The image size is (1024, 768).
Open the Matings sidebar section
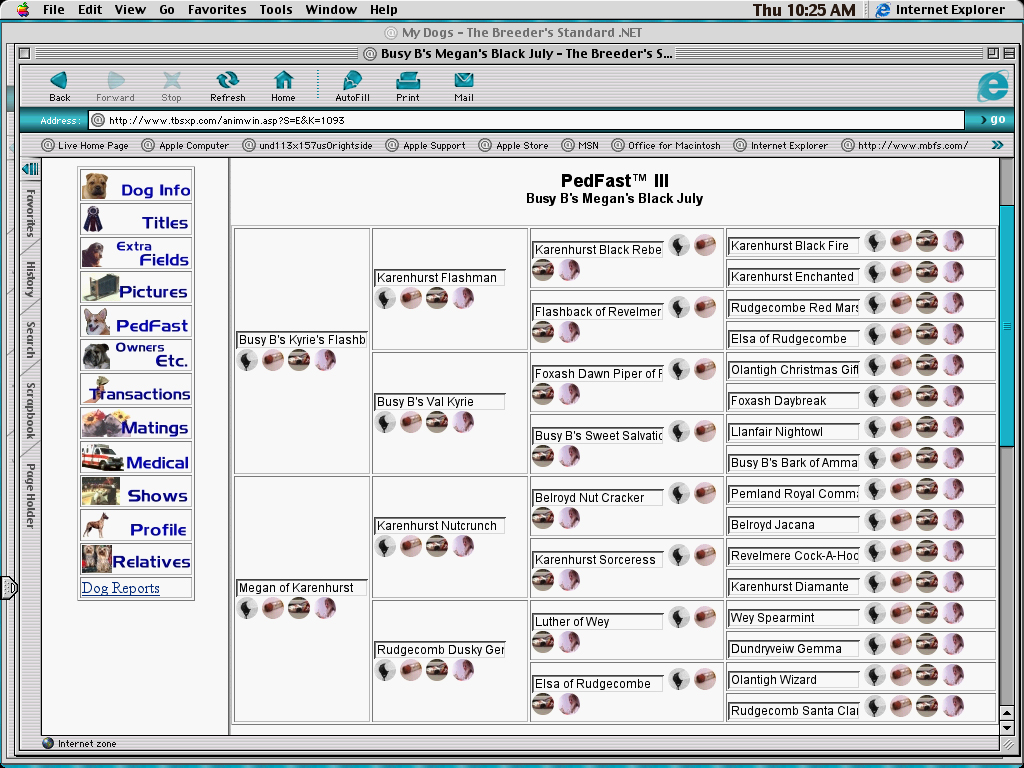tap(136, 426)
